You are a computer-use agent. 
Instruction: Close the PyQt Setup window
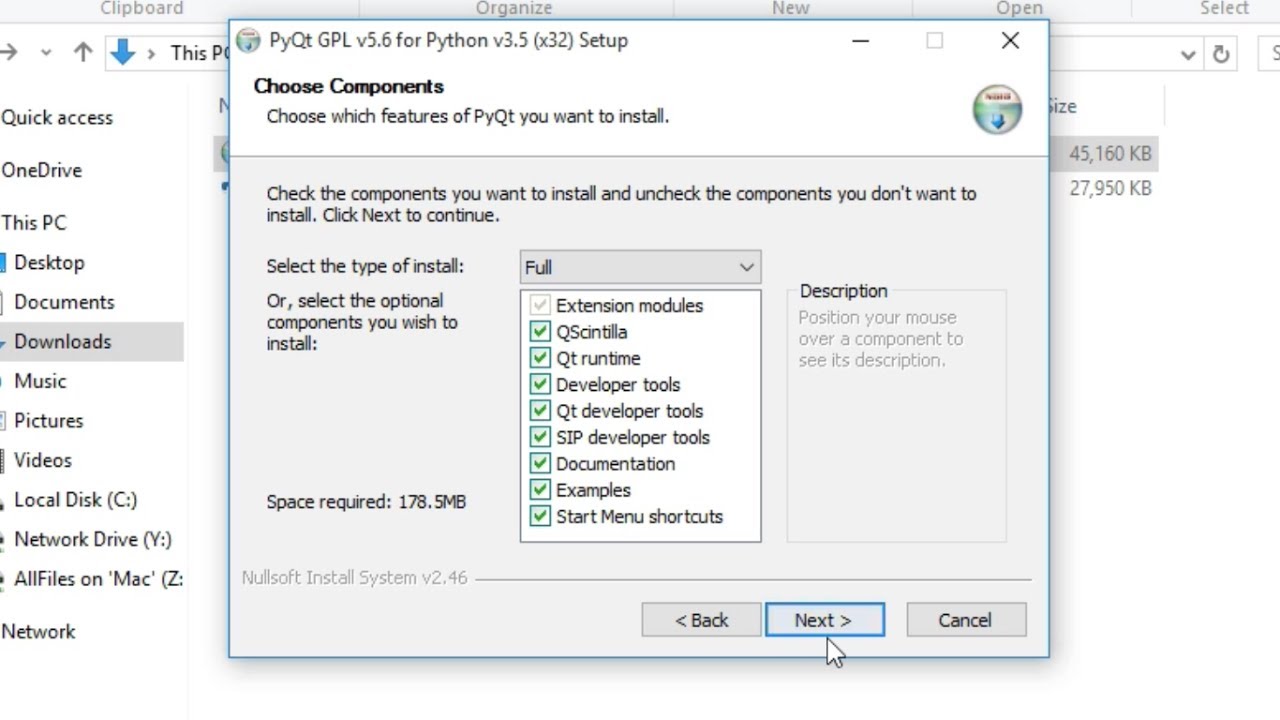click(1010, 41)
